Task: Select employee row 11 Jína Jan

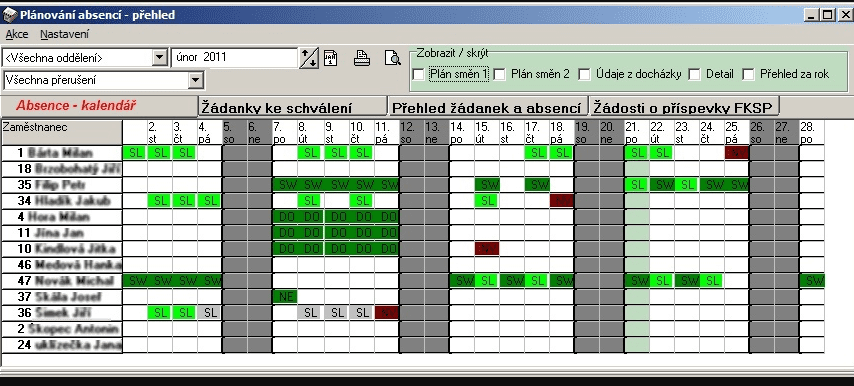Action: click(62, 233)
